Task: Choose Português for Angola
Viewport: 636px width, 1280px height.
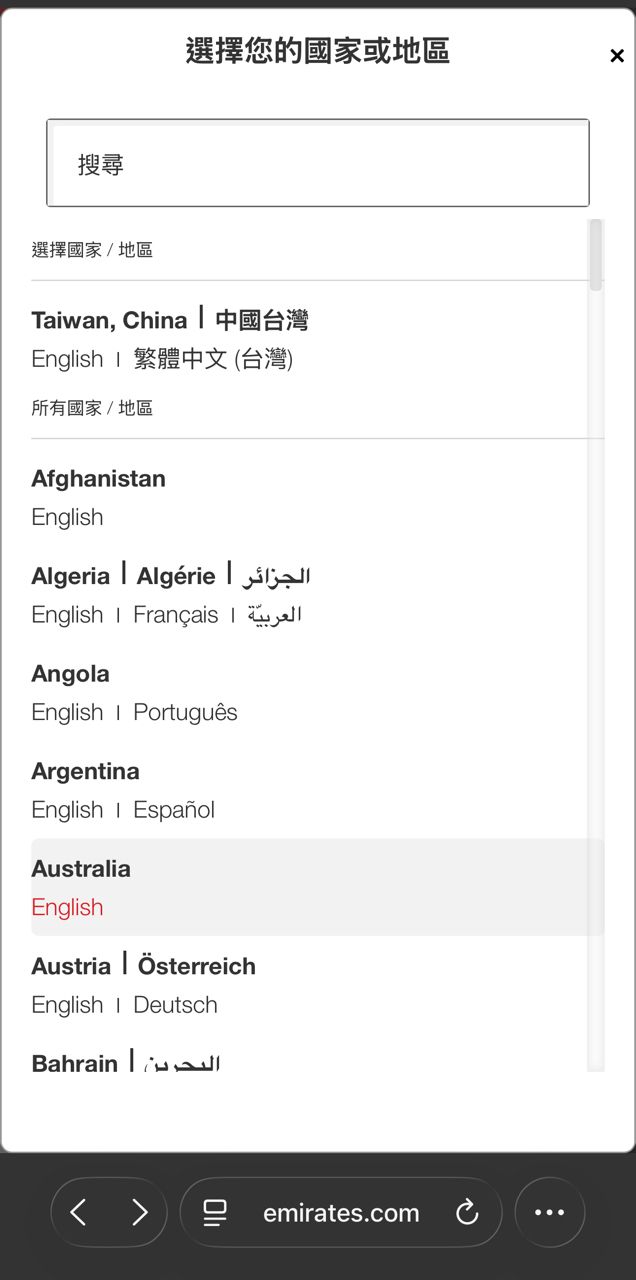Action: [185, 712]
